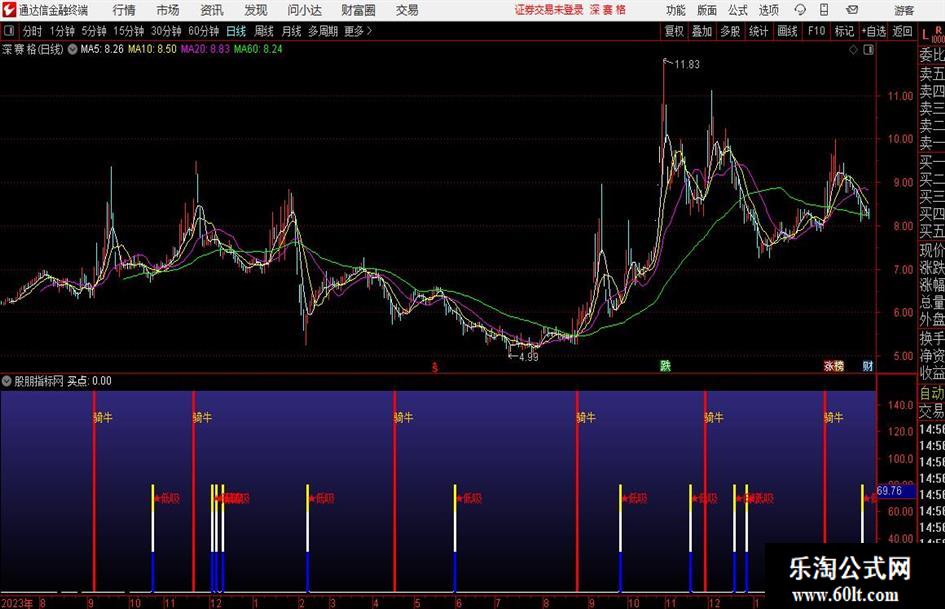Screen dimensions: 945x609
Task: Click the diamond icon at chart top right
Action: (853, 50)
